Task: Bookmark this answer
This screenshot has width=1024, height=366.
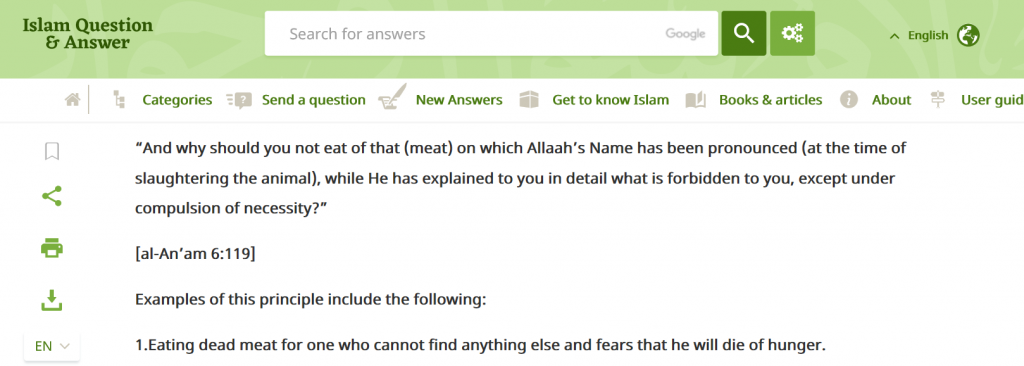Action: click(52, 152)
